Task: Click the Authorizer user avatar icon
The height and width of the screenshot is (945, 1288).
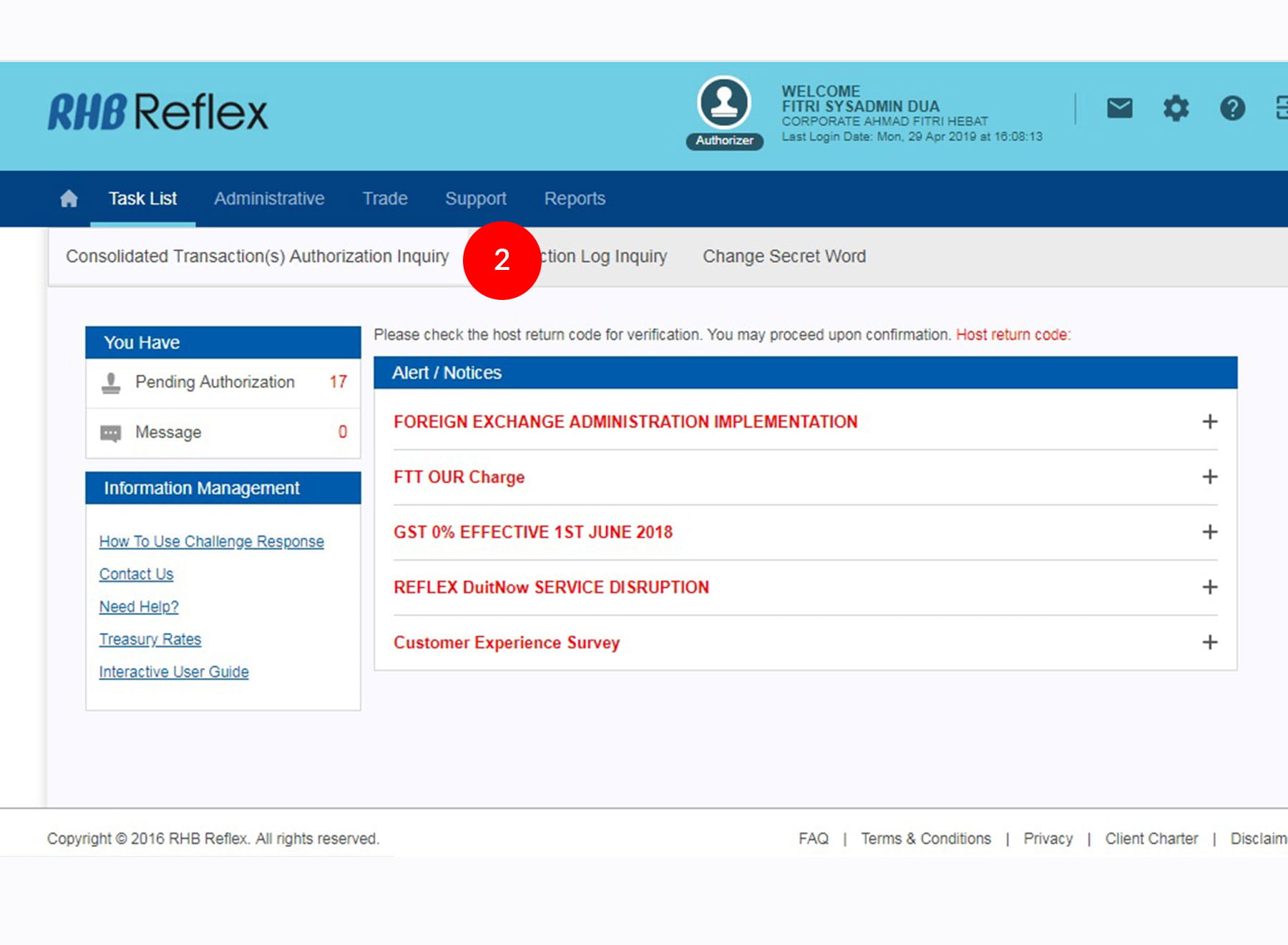Action: (x=724, y=103)
